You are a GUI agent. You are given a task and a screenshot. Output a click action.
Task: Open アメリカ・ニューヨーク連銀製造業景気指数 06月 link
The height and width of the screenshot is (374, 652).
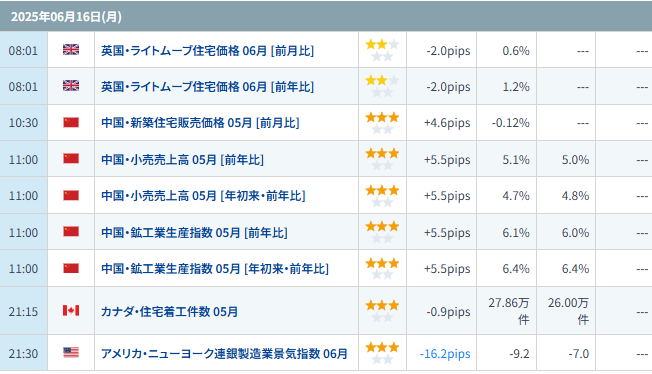(224, 354)
